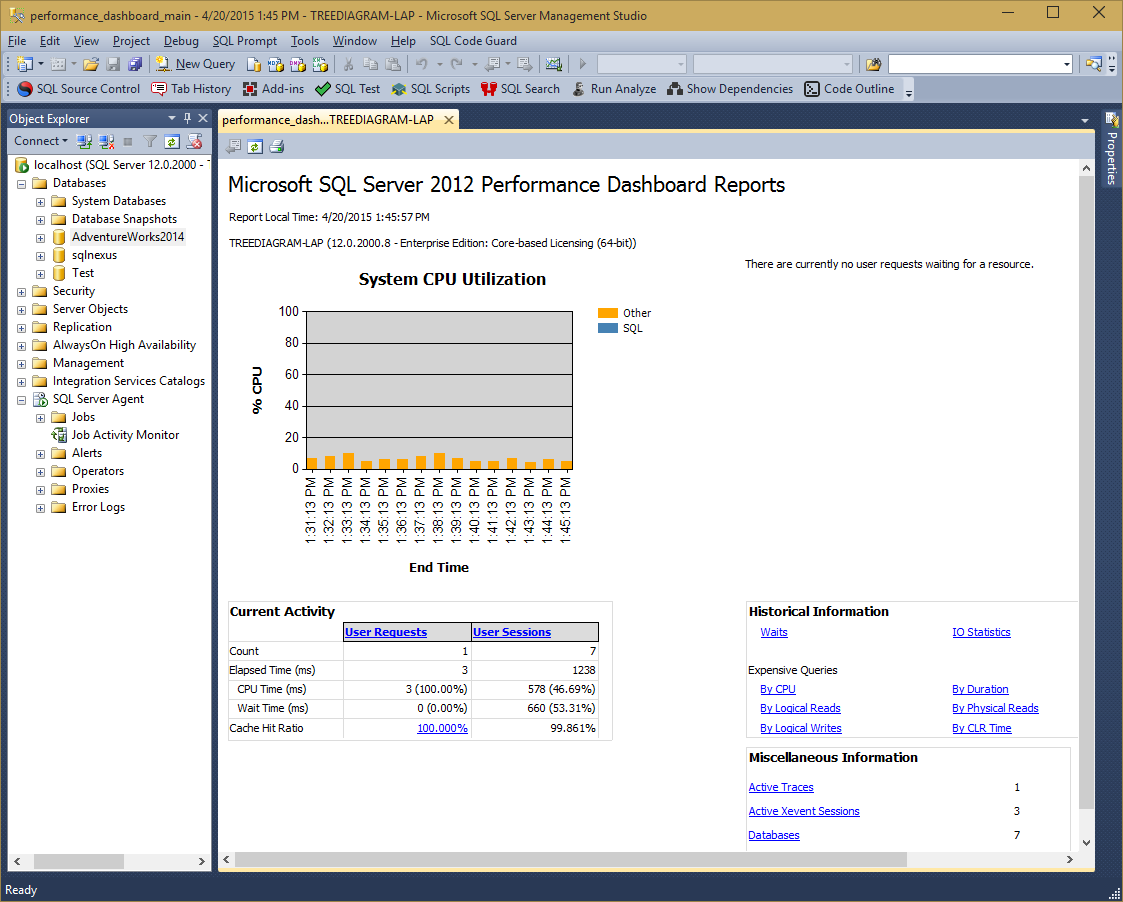The height and width of the screenshot is (902, 1123).
Task: Activate Code Outline from the toolbar
Action: pyautogui.click(x=848, y=88)
